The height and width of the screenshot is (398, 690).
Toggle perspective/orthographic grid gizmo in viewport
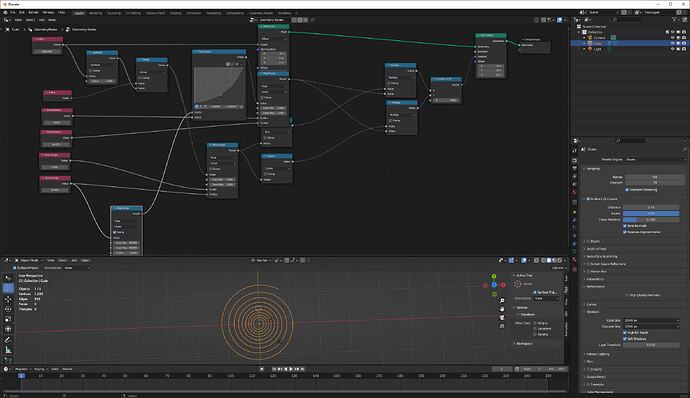[x=502, y=326]
